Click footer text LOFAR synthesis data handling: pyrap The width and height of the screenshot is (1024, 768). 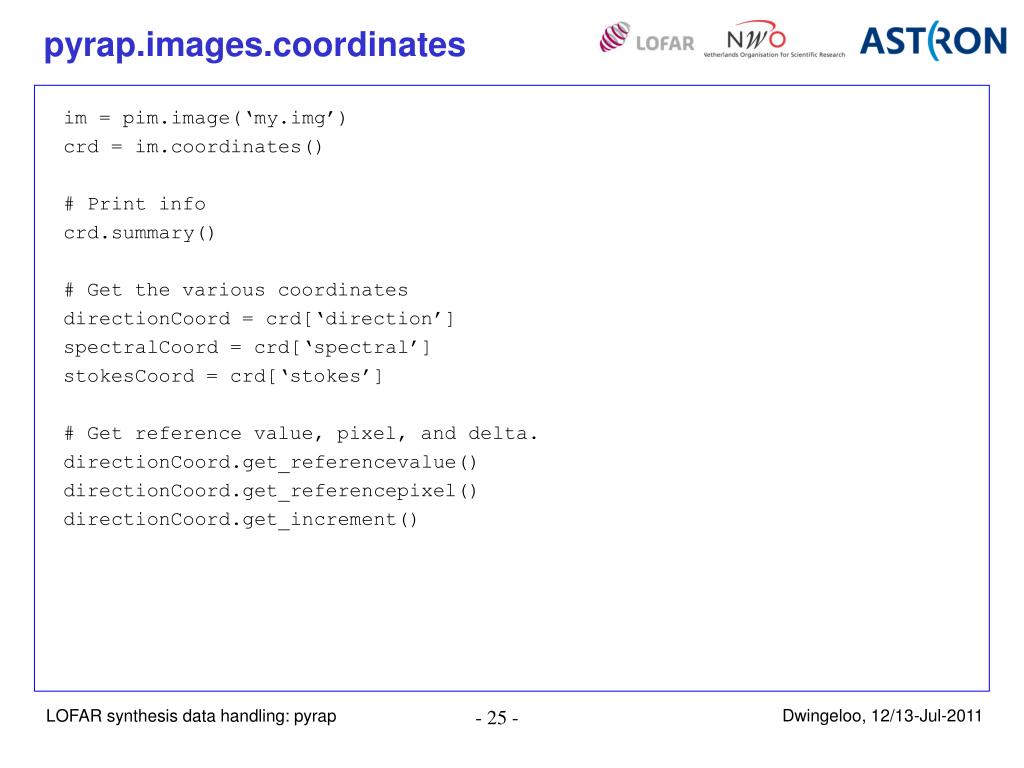191,716
